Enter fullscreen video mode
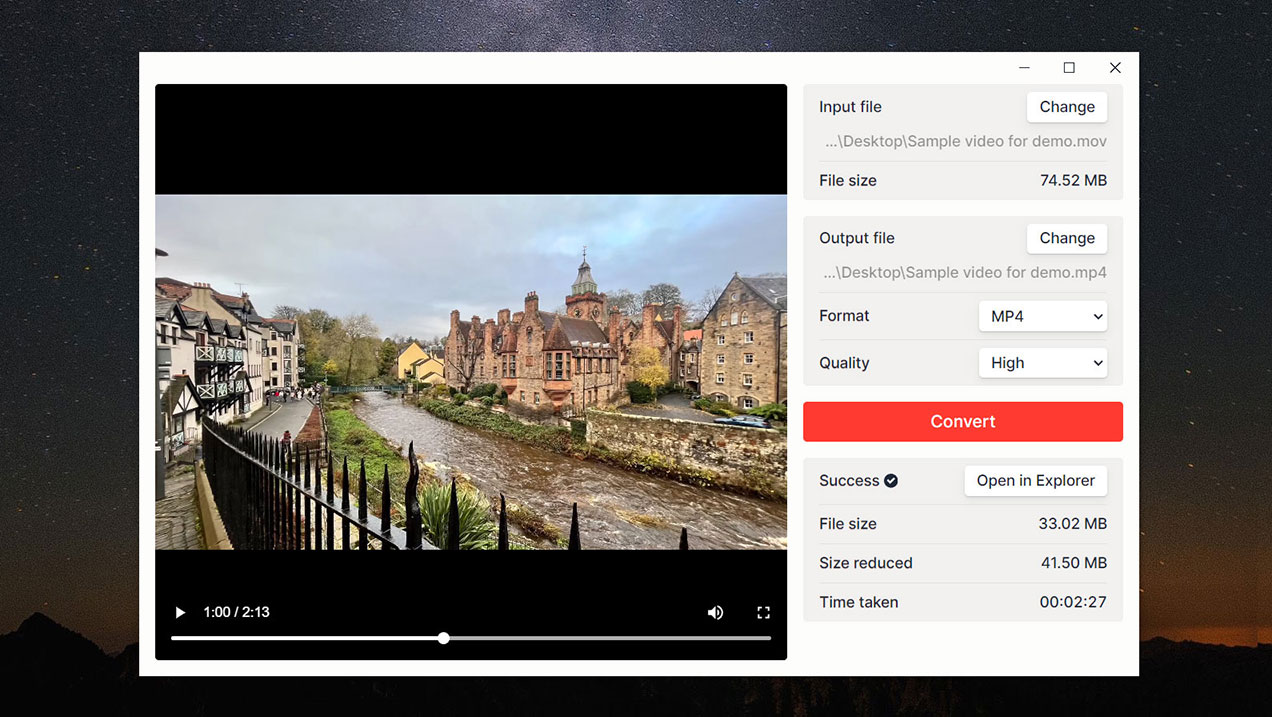Image resolution: width=1272 pixels, height=717 pixels. coord(763,612)
